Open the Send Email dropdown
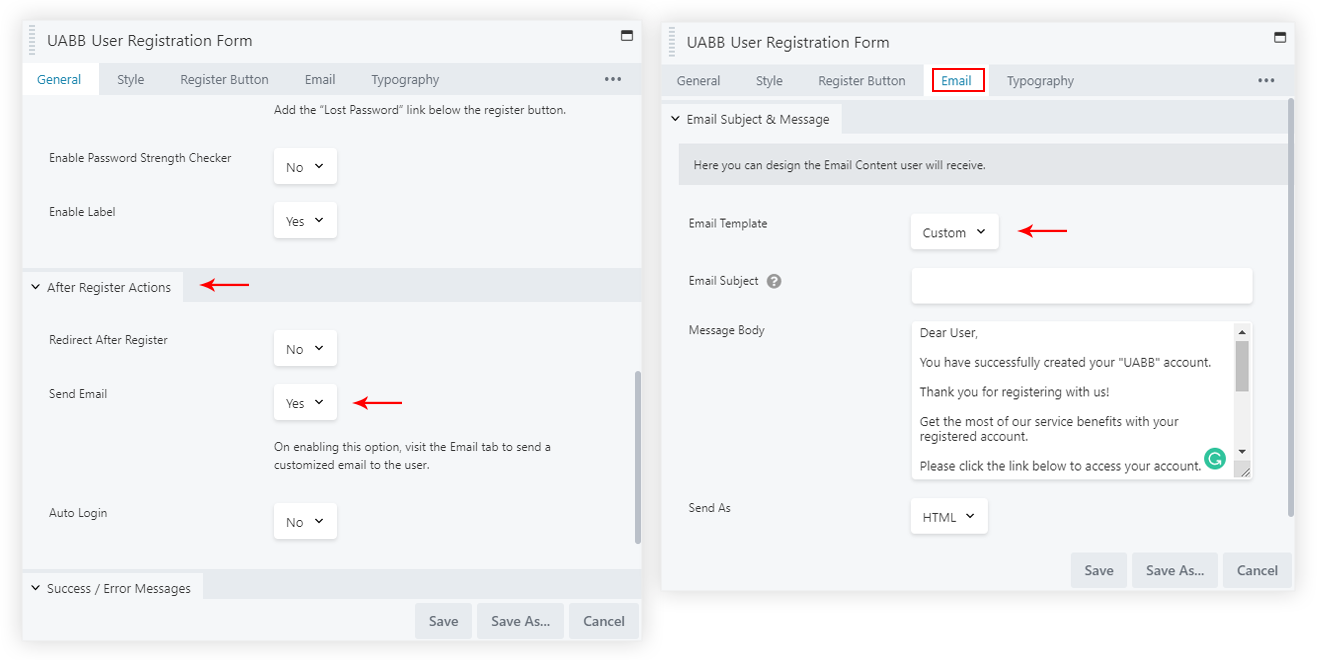The width and height of the screenshot is (1317, 660). coord(305,403)
